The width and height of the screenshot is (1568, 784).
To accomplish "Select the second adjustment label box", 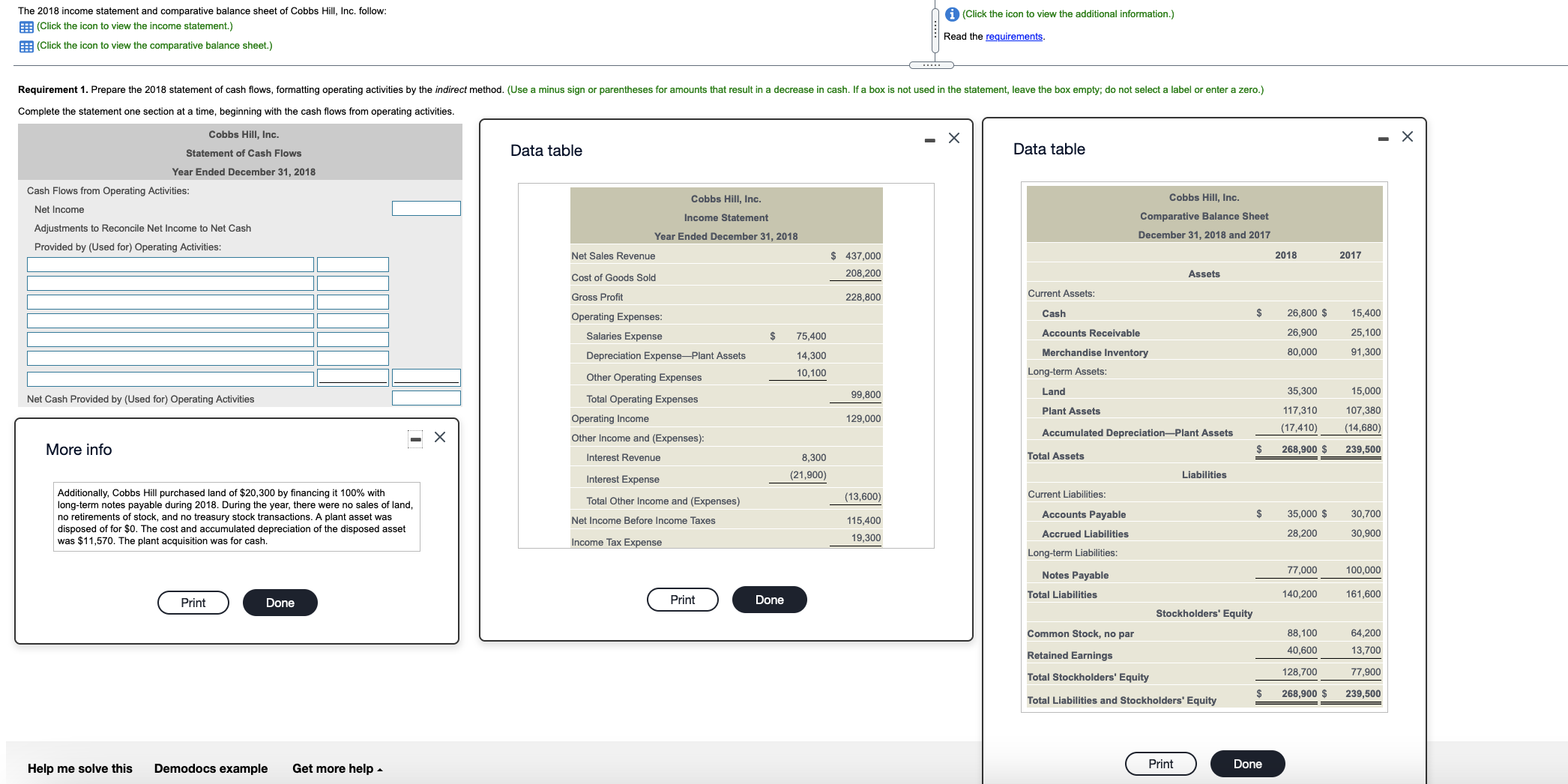I will 170,283.
